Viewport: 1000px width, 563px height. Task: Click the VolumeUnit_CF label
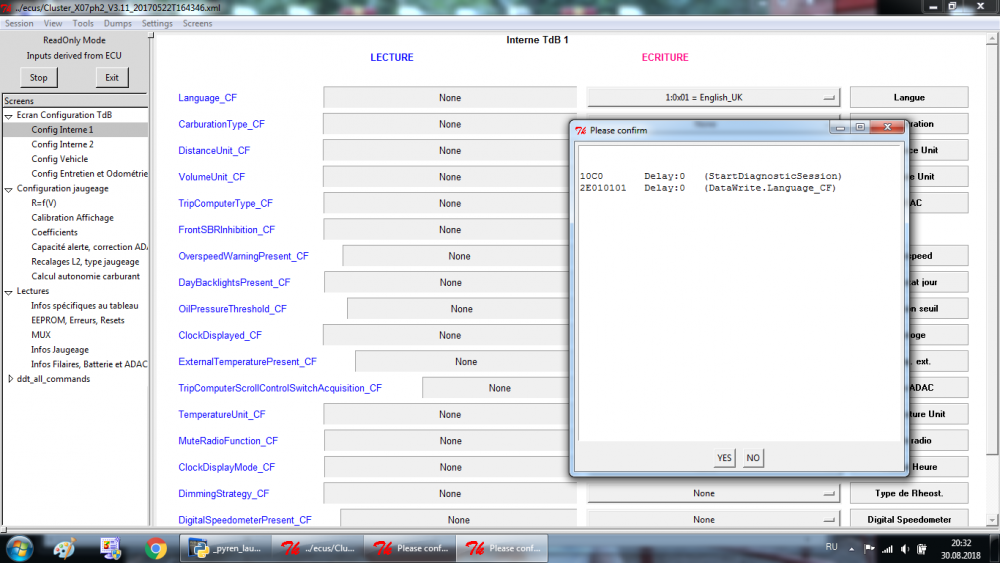211,177
